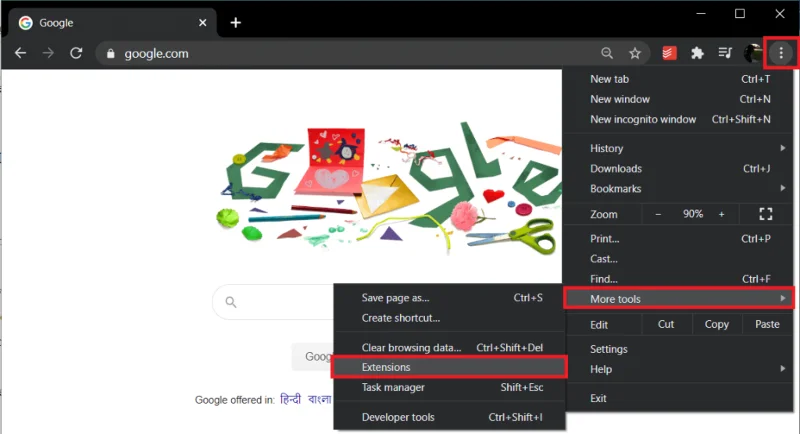
Task: Select the Google tab
Action: (112, 23)
